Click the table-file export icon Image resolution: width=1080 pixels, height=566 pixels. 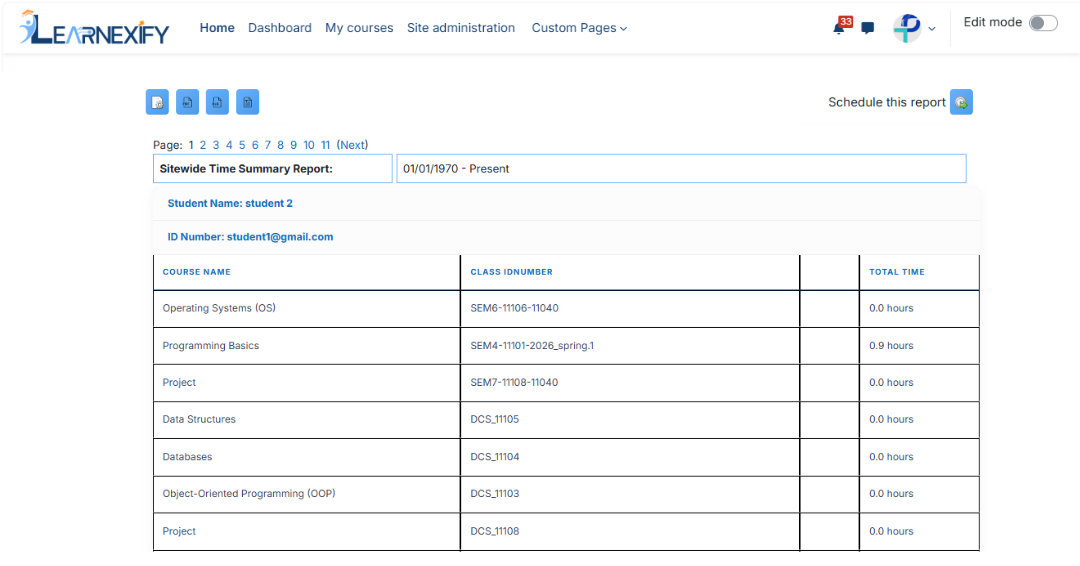pyautogui.click(x=247, y=102)
